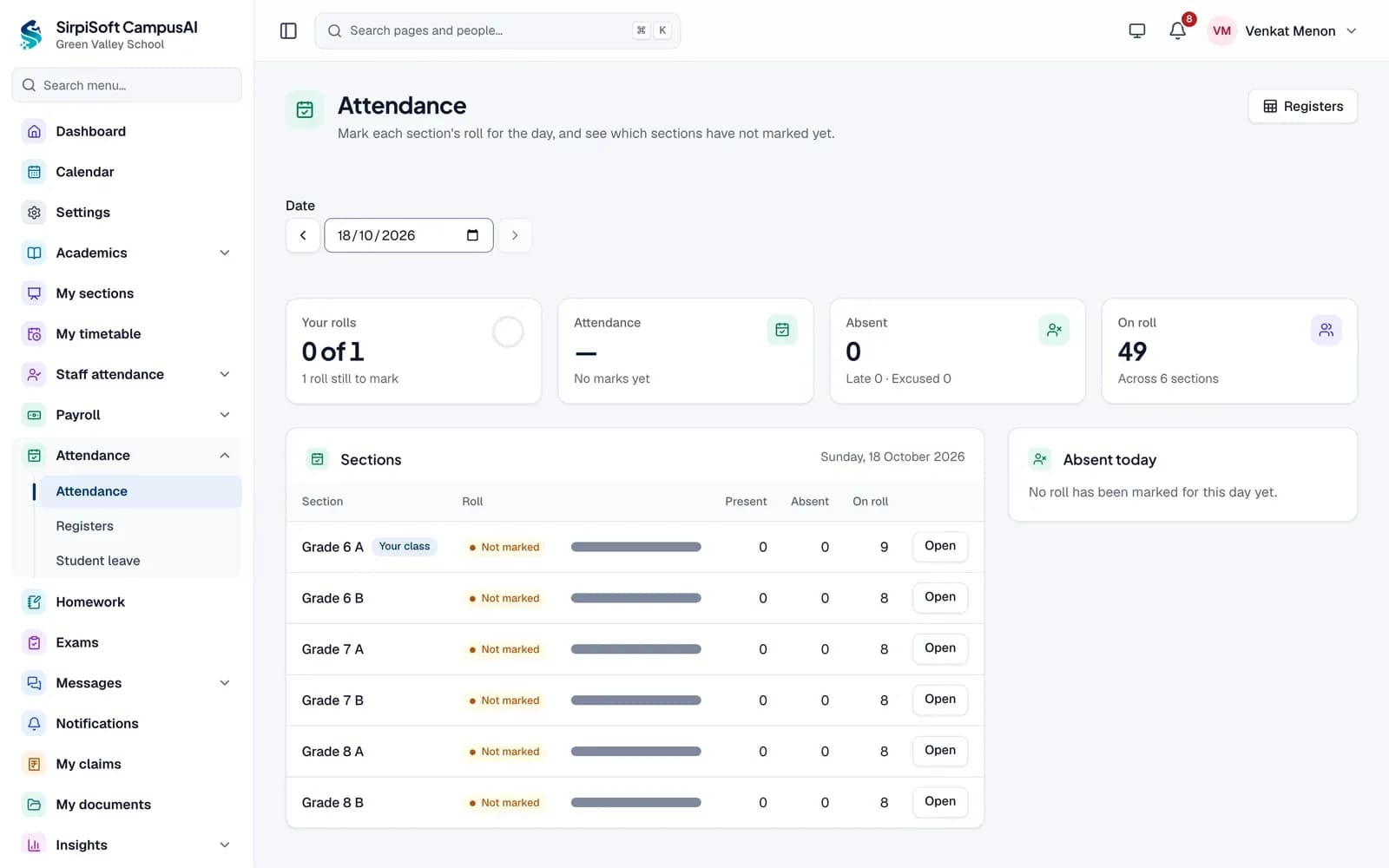Click the date field showing 18/10/2026
The image size is (1389, 868).
pos(409,235)
